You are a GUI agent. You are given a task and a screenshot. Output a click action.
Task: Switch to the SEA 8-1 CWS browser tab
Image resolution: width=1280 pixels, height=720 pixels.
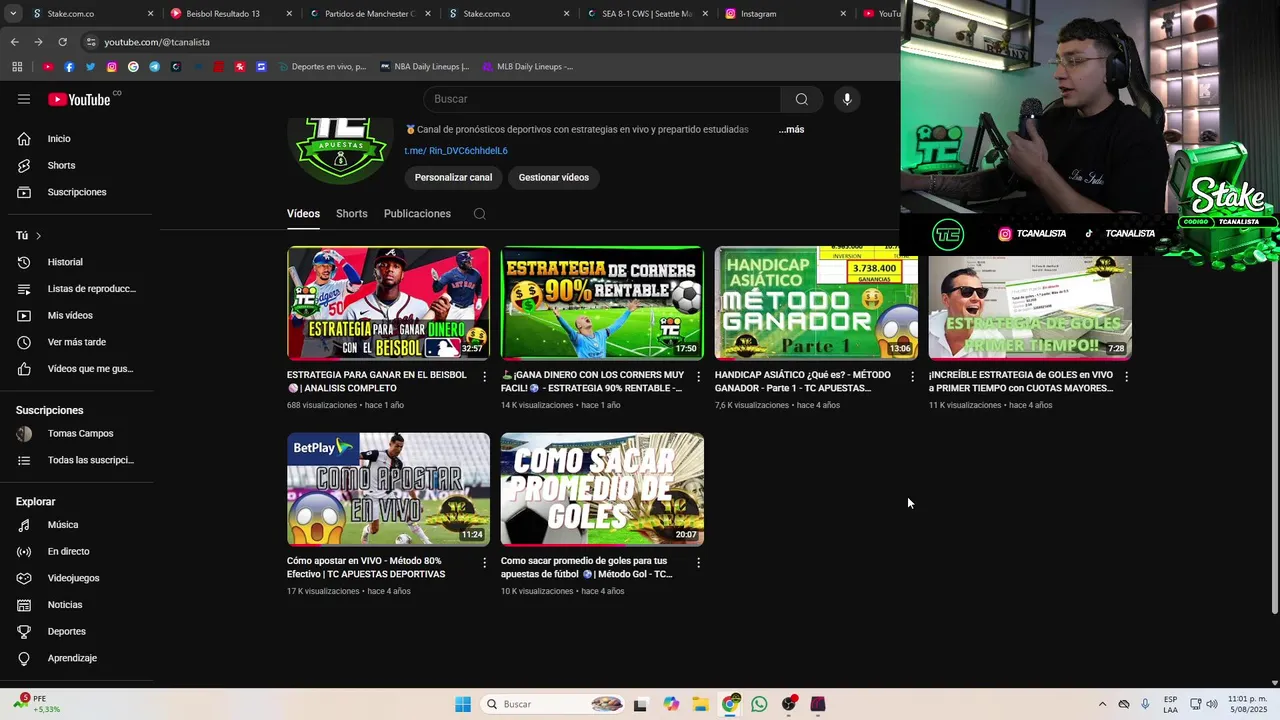(647, 14)
